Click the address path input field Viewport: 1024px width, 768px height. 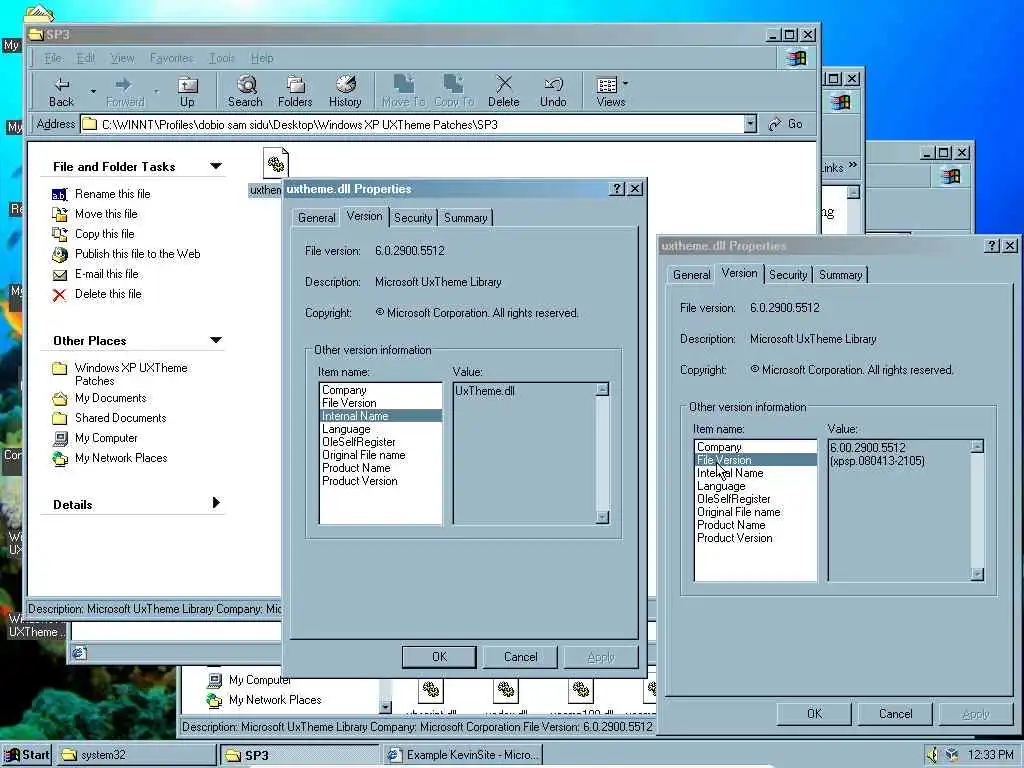tap(418, 124)
